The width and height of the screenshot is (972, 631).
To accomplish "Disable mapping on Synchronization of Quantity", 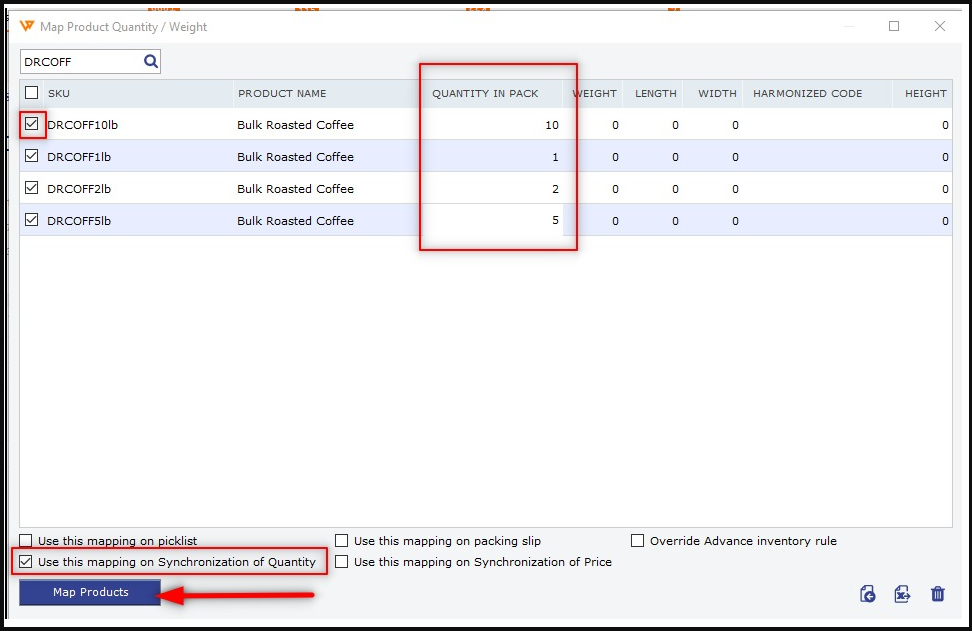I will point(26,562).
